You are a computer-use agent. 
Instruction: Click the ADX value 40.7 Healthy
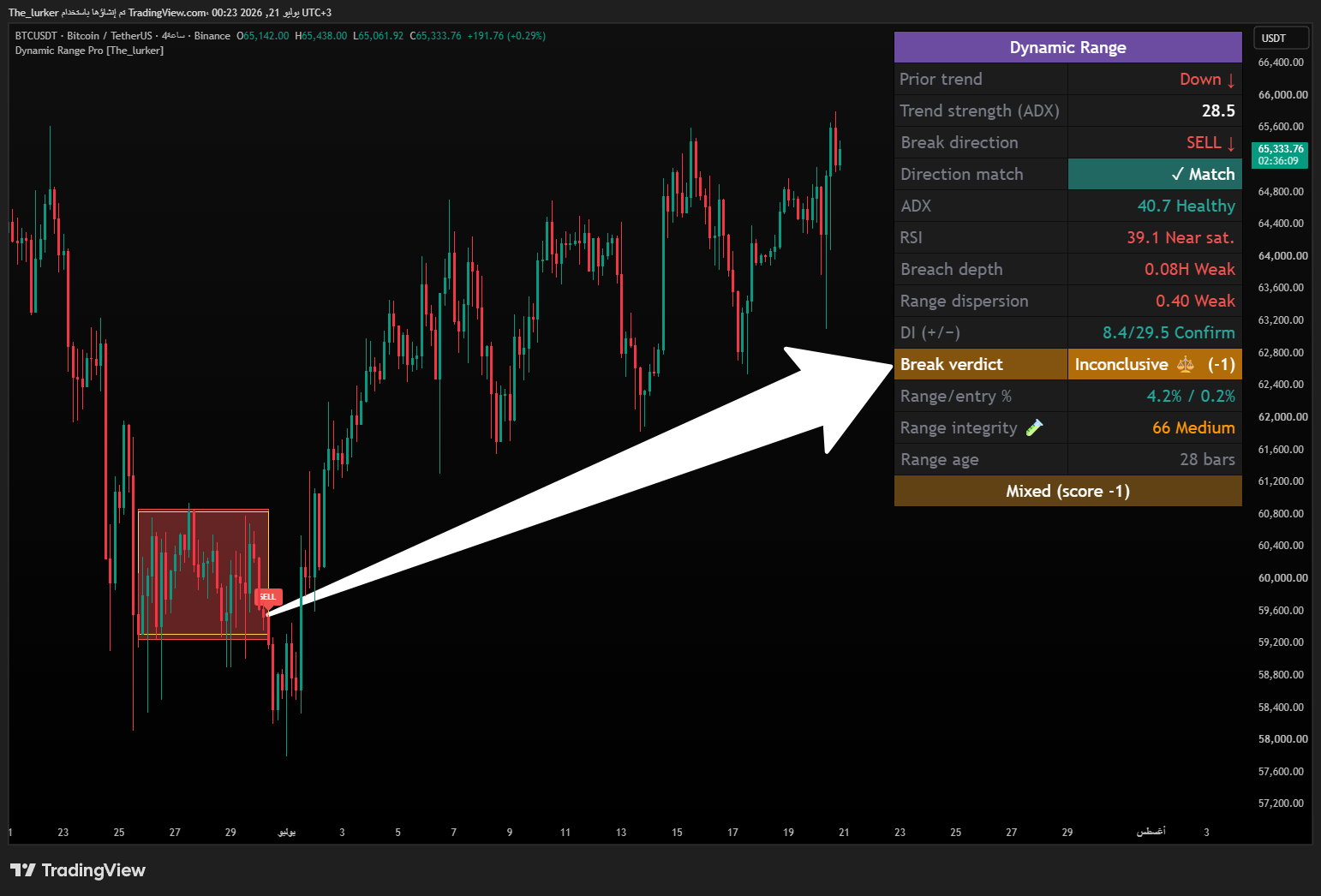[x=1186, y=206]
